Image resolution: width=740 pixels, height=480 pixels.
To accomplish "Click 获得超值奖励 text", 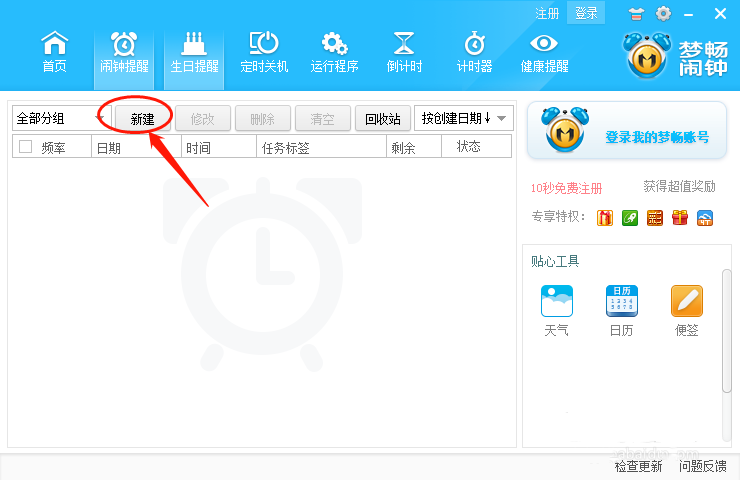I will [x=679, y=186].
